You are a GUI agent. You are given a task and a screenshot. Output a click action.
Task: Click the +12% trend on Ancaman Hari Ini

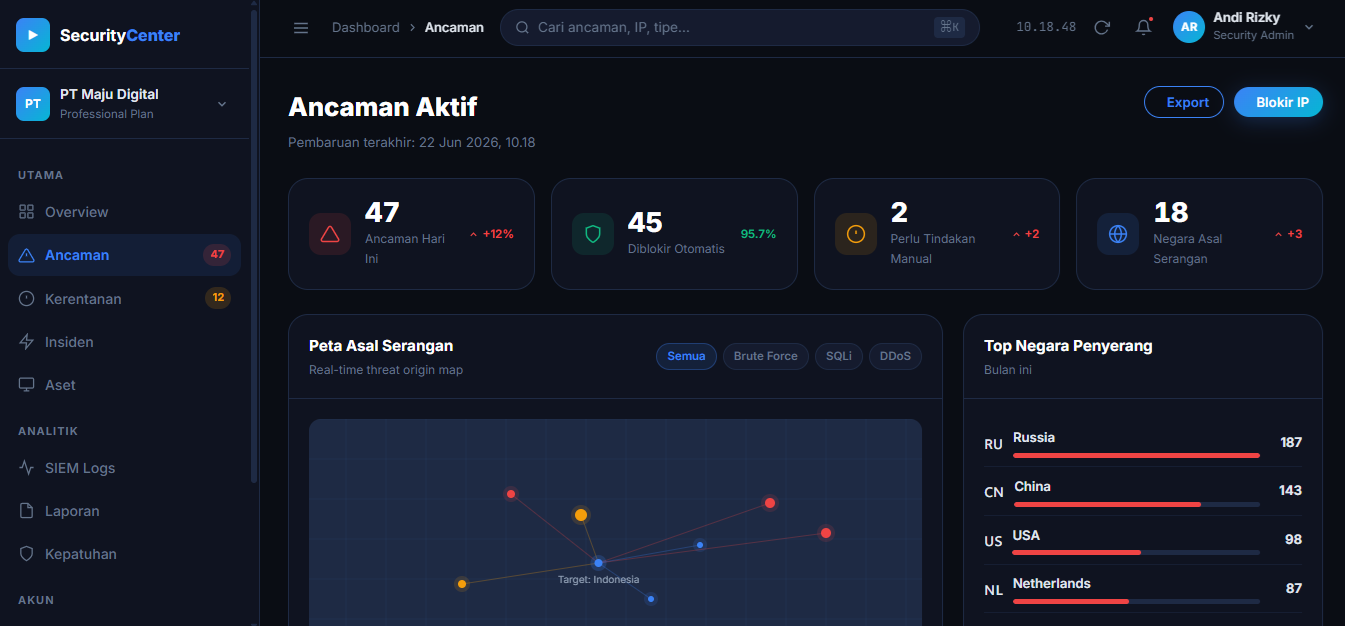pyautogui.click(x=491, y=234)
